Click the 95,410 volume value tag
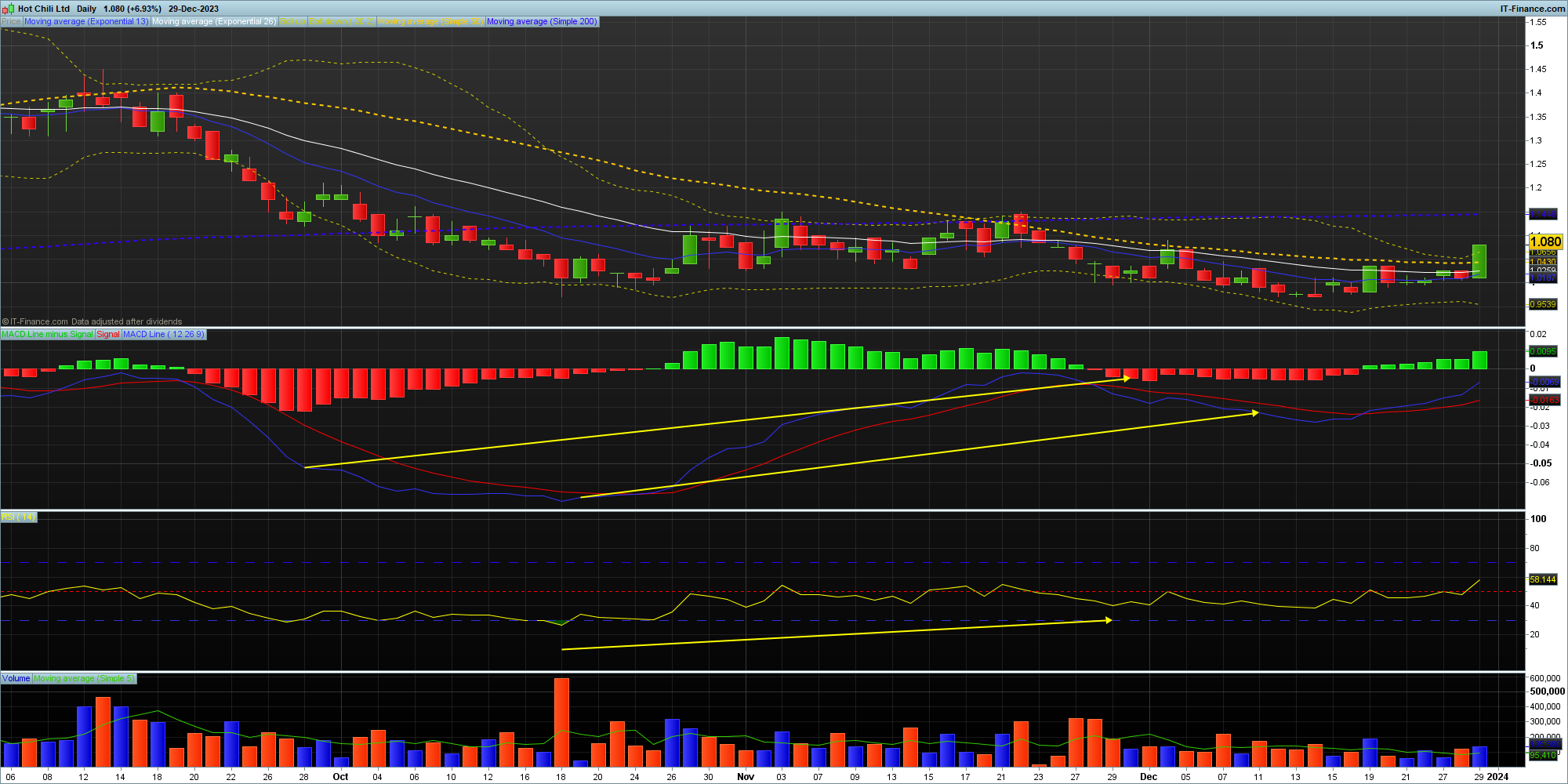1568x784 pixels. click(1543, 756)
